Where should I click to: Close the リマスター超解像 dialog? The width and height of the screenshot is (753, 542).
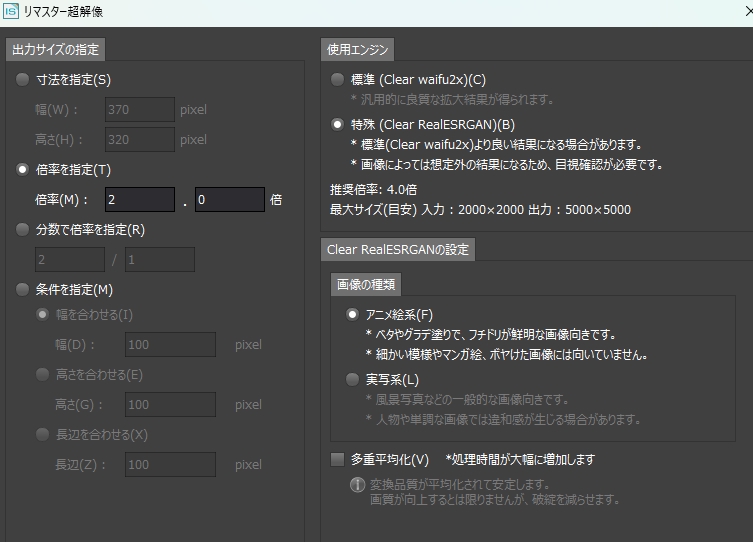click(x=748, y=11)
